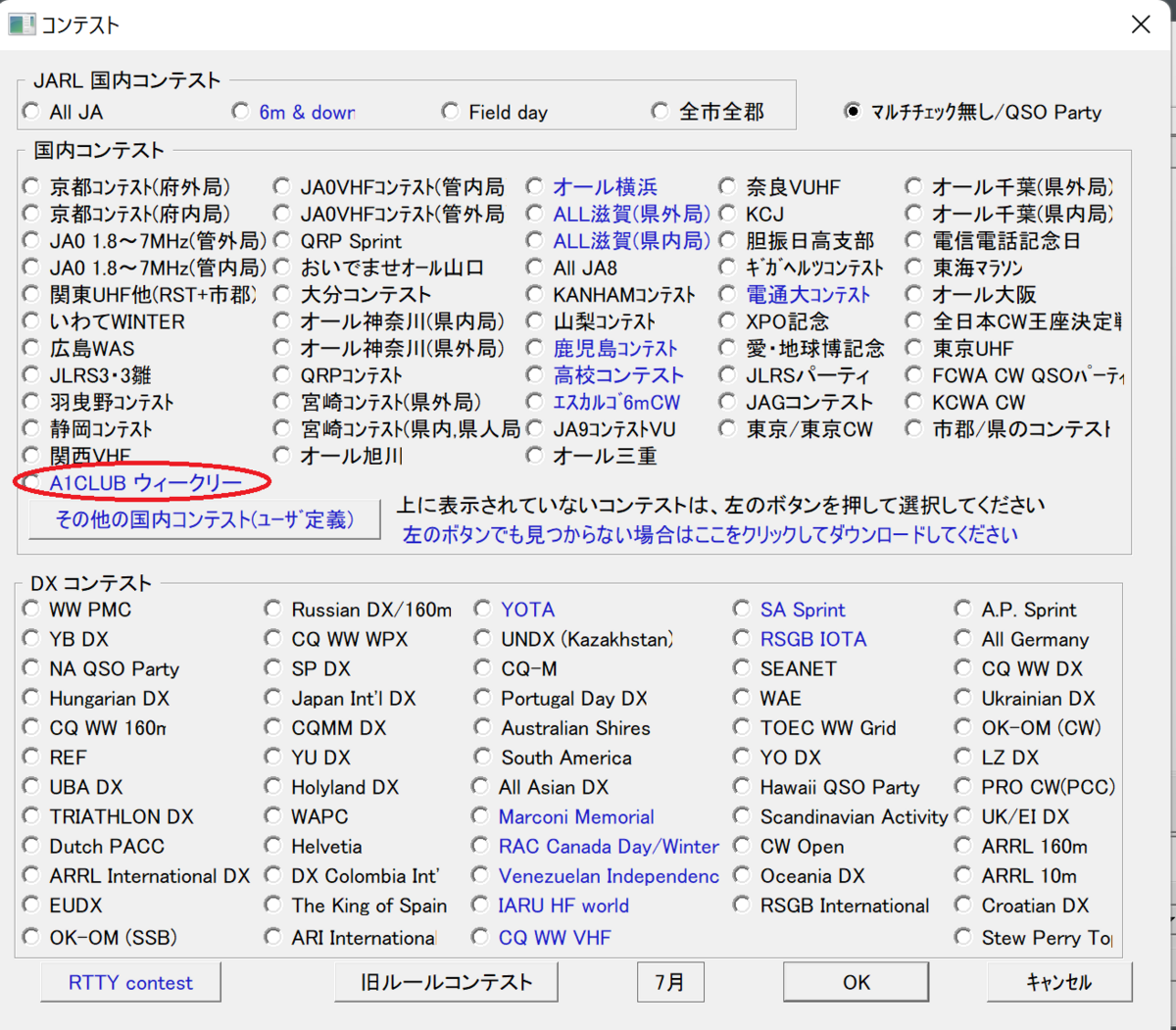1176x1030 pixels.
Task: Click the "7月" month button
Action: click(x=670, y=982)
